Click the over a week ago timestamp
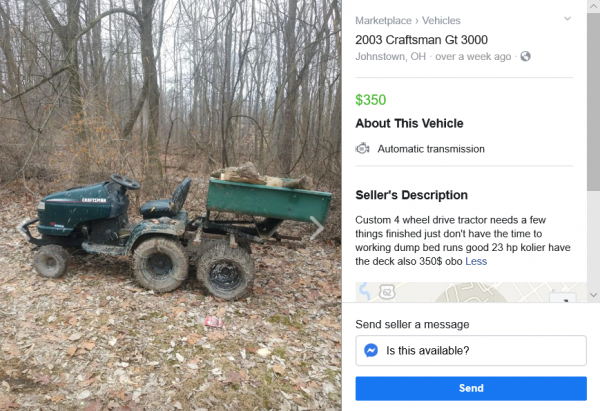The width and height of the screenshot is (600, 411). tap(473, 56)
